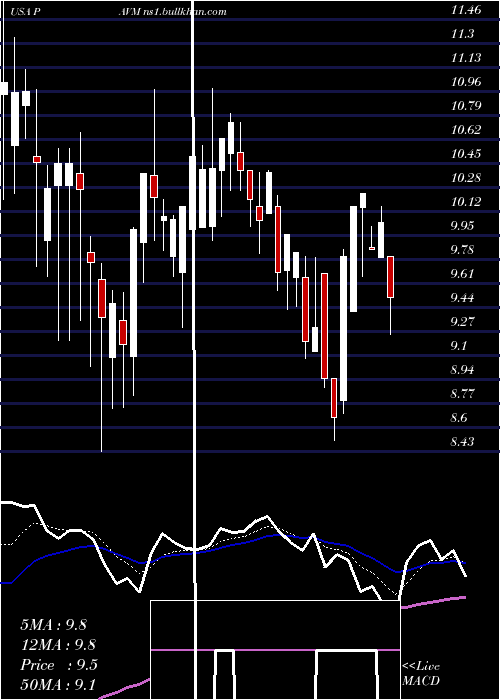Image resolution: width=500 pixels, height=700 pixels.
Task: Select the 5MA value readout
Action: tap(54, 625)
